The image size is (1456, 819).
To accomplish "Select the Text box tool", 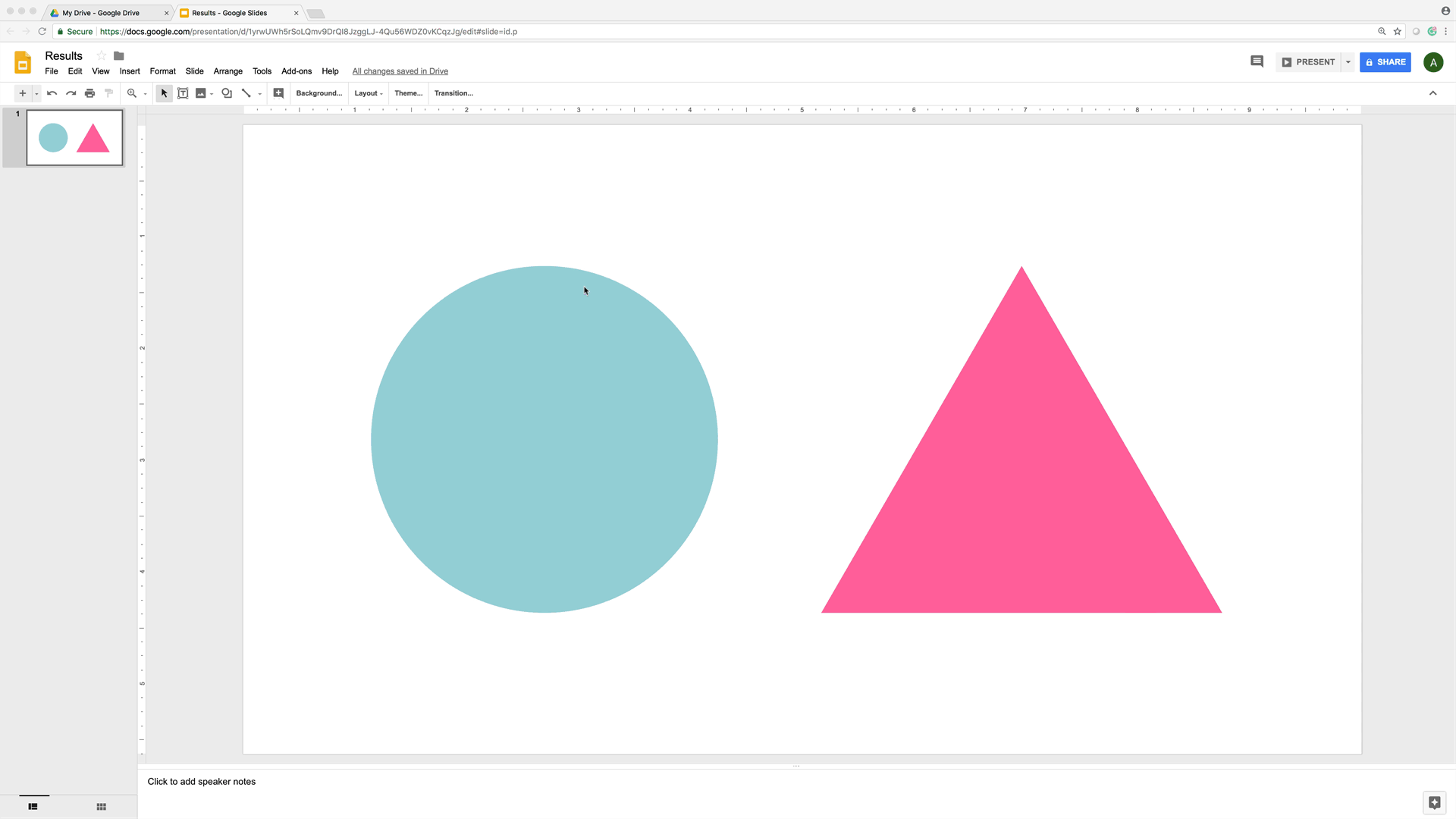I will pos(183,93).
